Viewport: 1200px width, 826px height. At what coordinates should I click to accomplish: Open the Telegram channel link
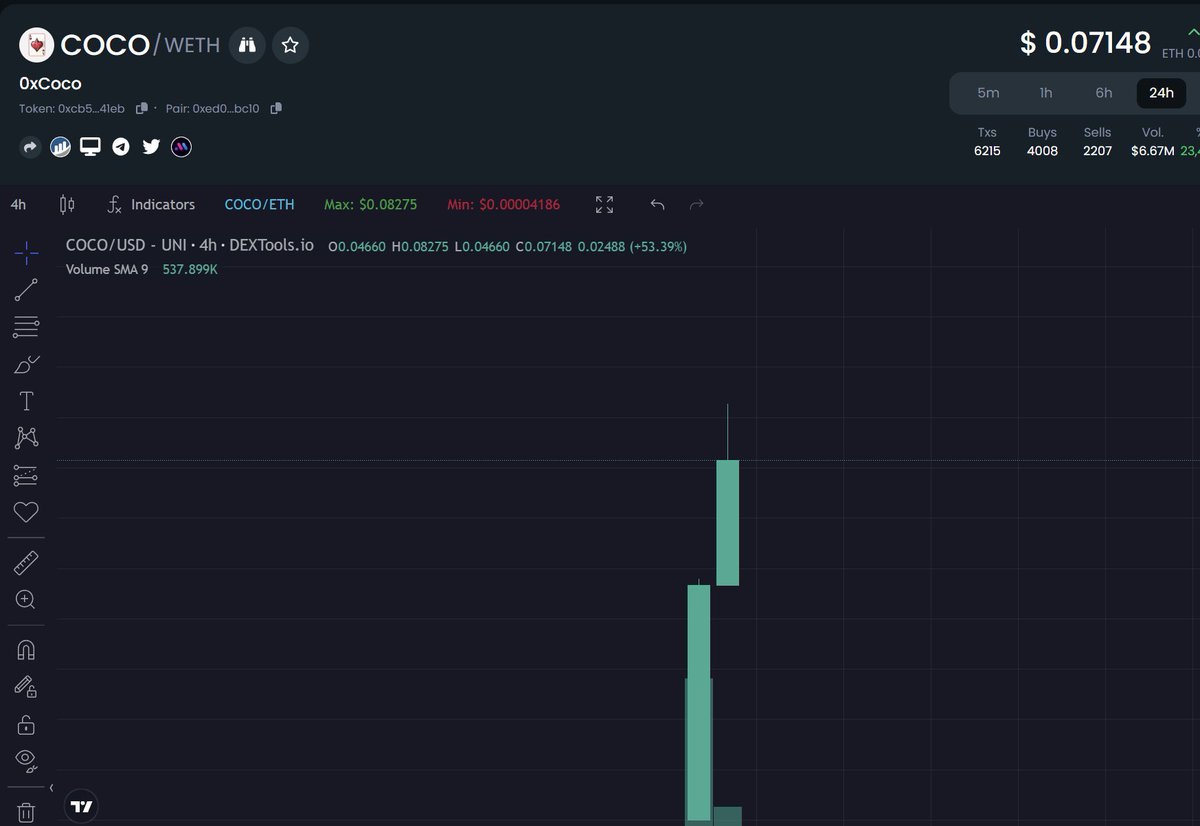pos(121,147)
